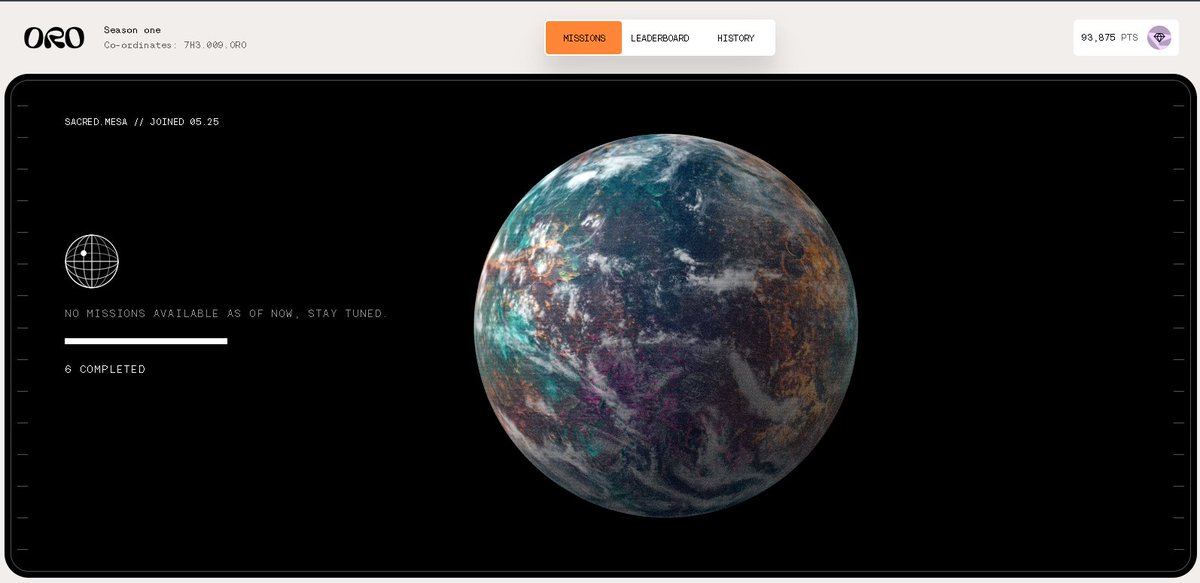The width and height of the screenshot is (1200, 583).
Task: Click the rendered planet globe
Action: pyautogui.click(x=666, y=325)
